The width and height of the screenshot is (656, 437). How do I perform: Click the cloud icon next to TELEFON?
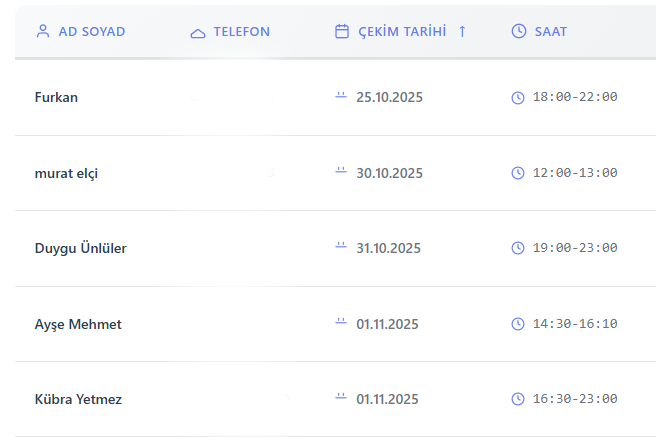tap(198, 32)
